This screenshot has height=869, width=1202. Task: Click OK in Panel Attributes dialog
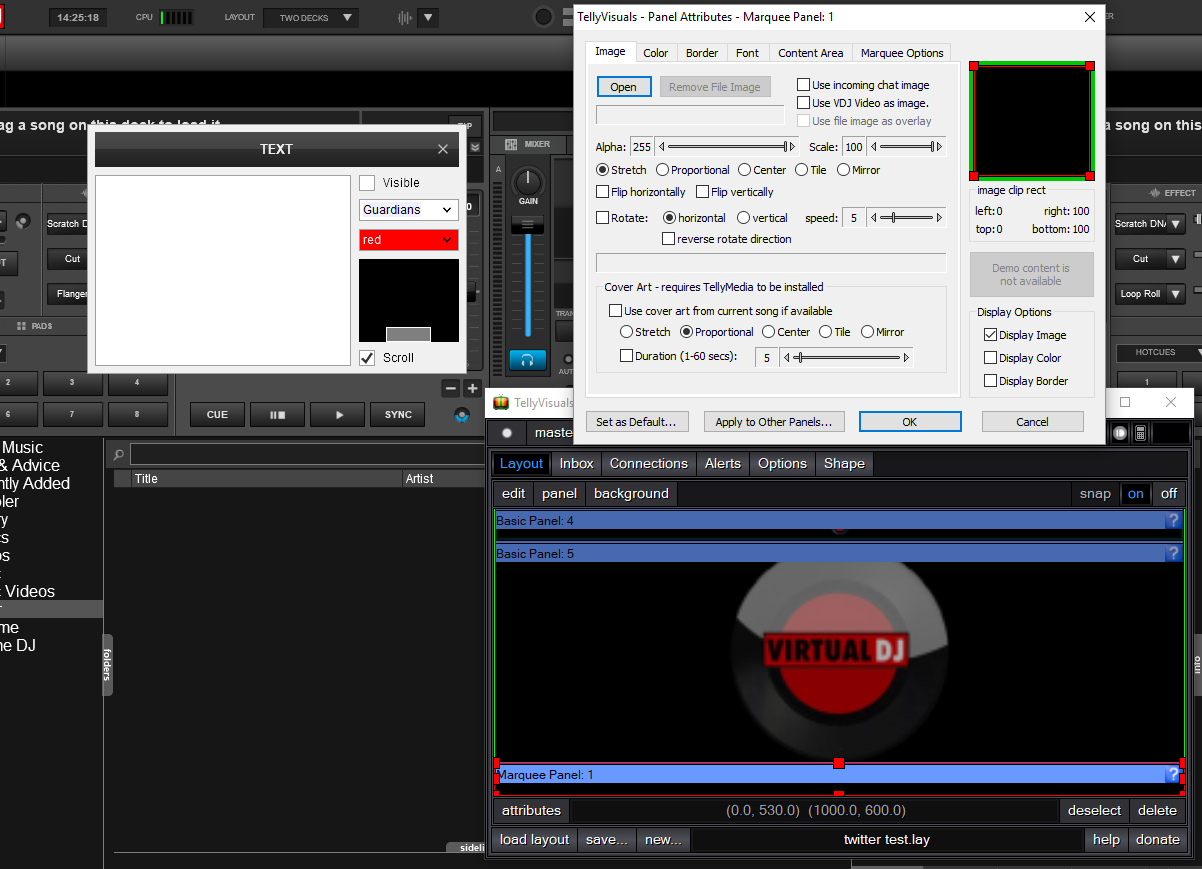coord(910,422)
